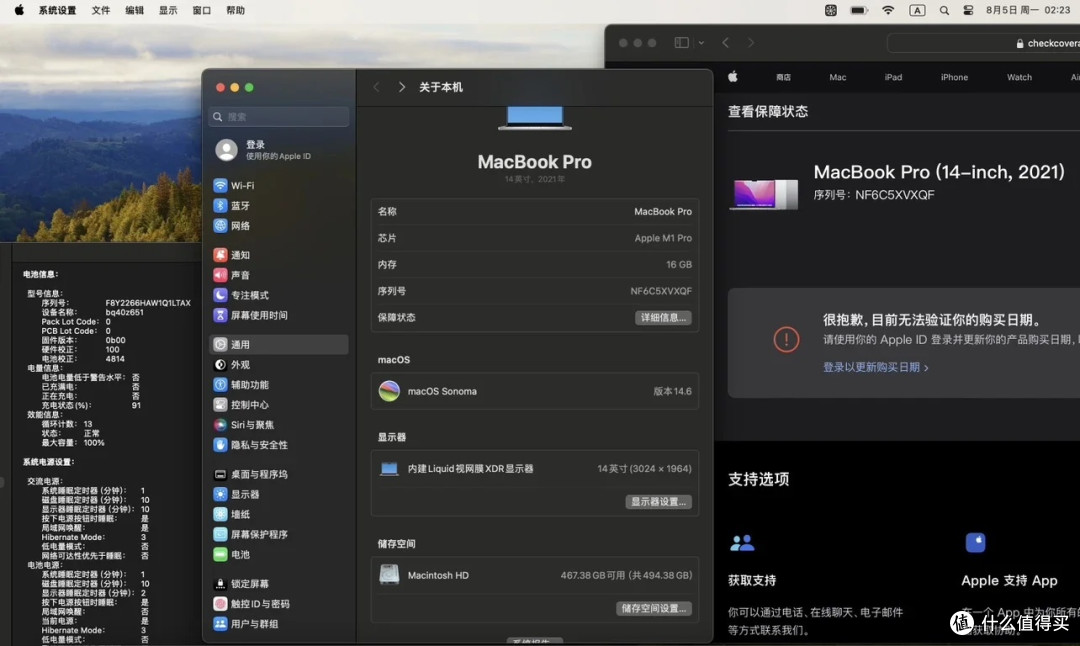Open Control Center in menu bar
Screen dimensions: 1080x646
click(968, 10)
